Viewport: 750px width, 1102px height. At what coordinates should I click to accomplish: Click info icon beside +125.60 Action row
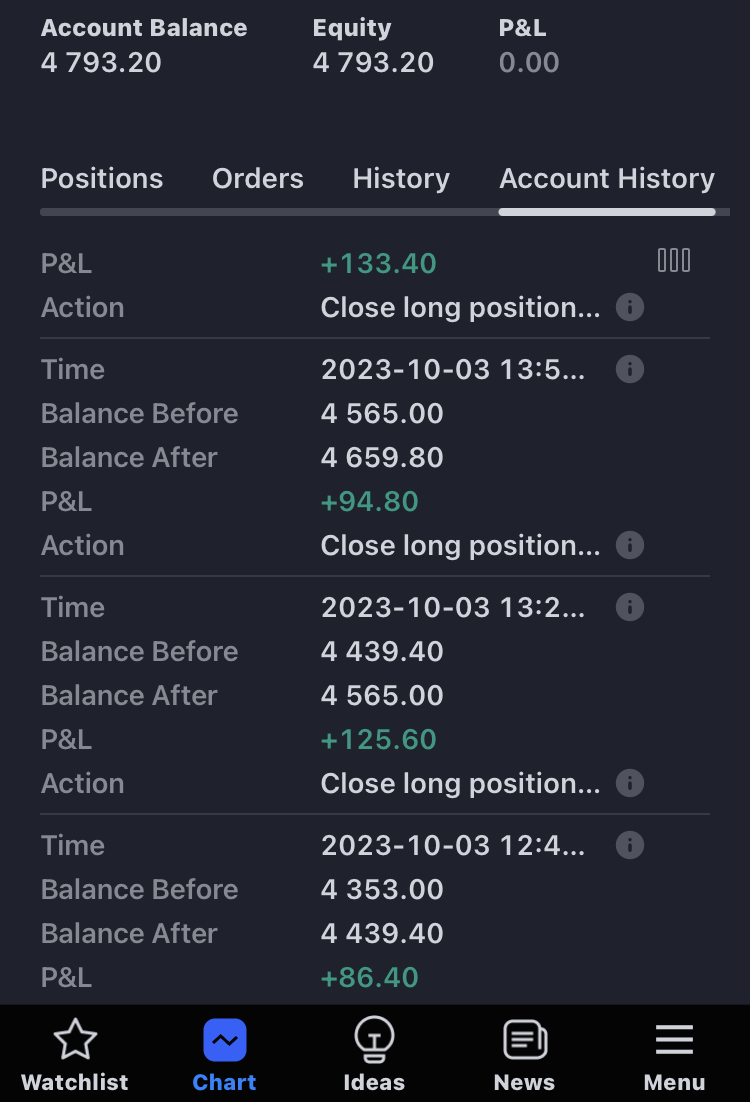click(629, 783)
